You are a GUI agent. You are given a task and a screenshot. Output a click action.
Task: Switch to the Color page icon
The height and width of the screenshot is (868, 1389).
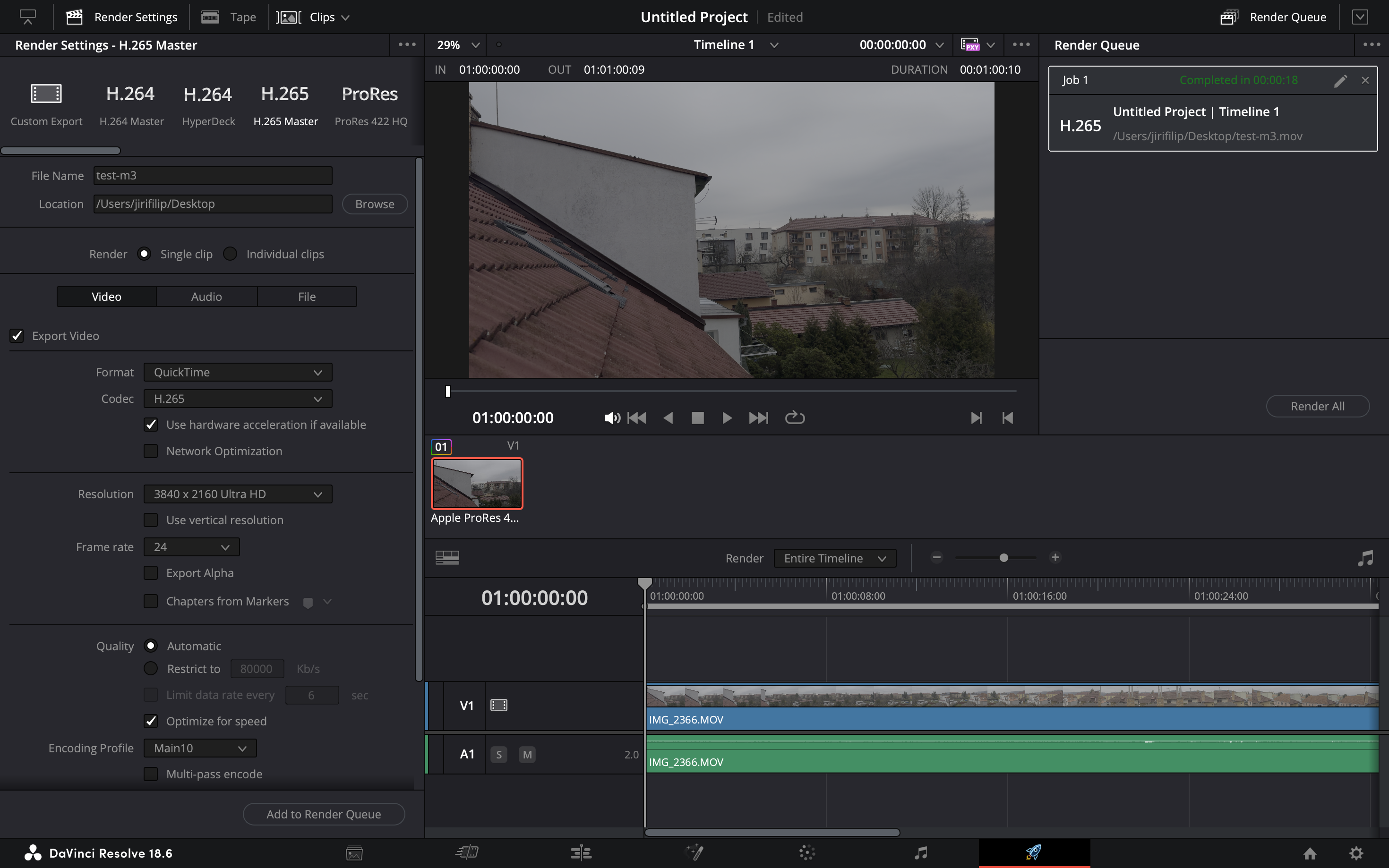[x=807, y=852]
